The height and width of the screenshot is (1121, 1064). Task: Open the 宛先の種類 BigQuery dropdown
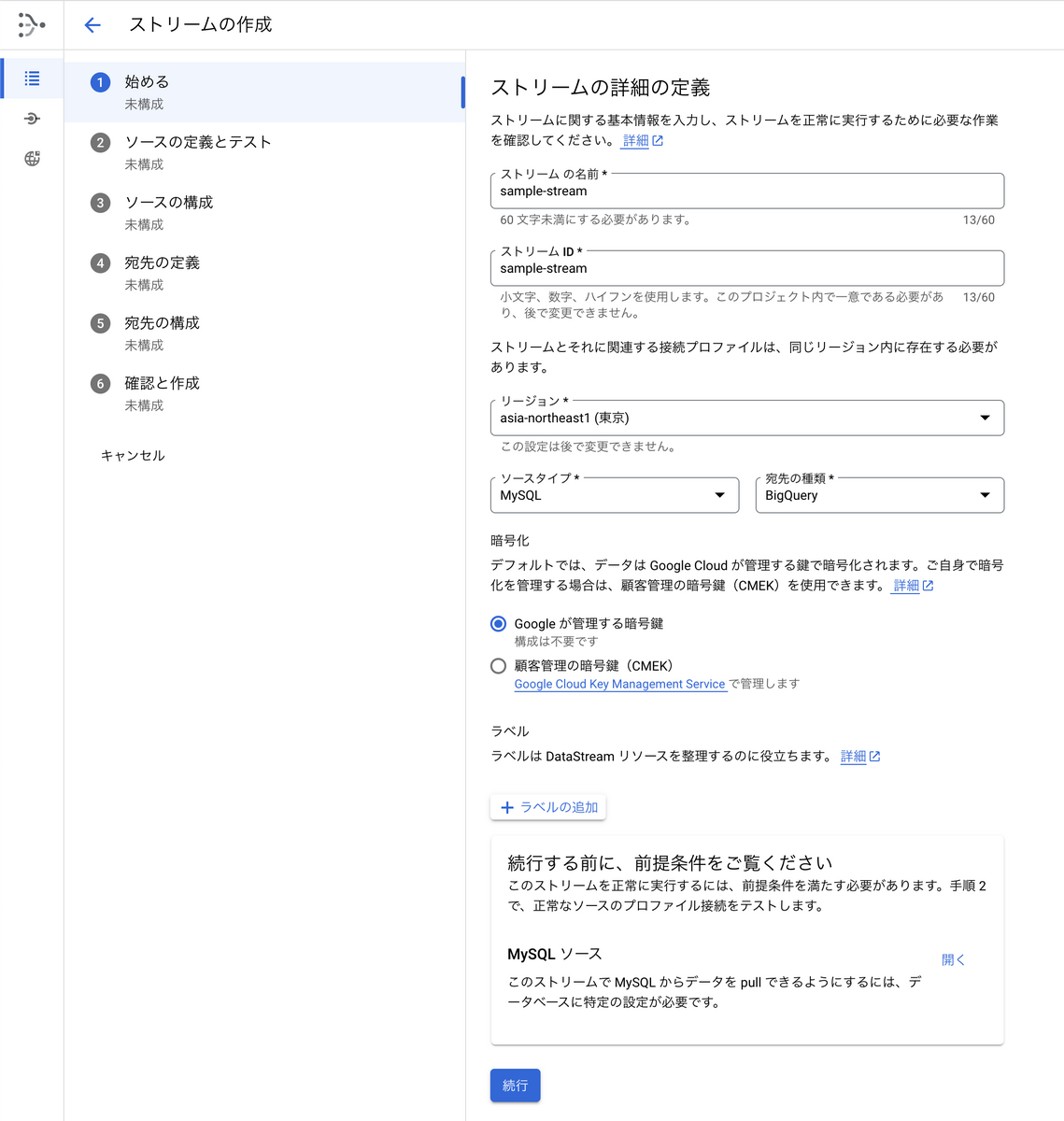pos(880,495)
